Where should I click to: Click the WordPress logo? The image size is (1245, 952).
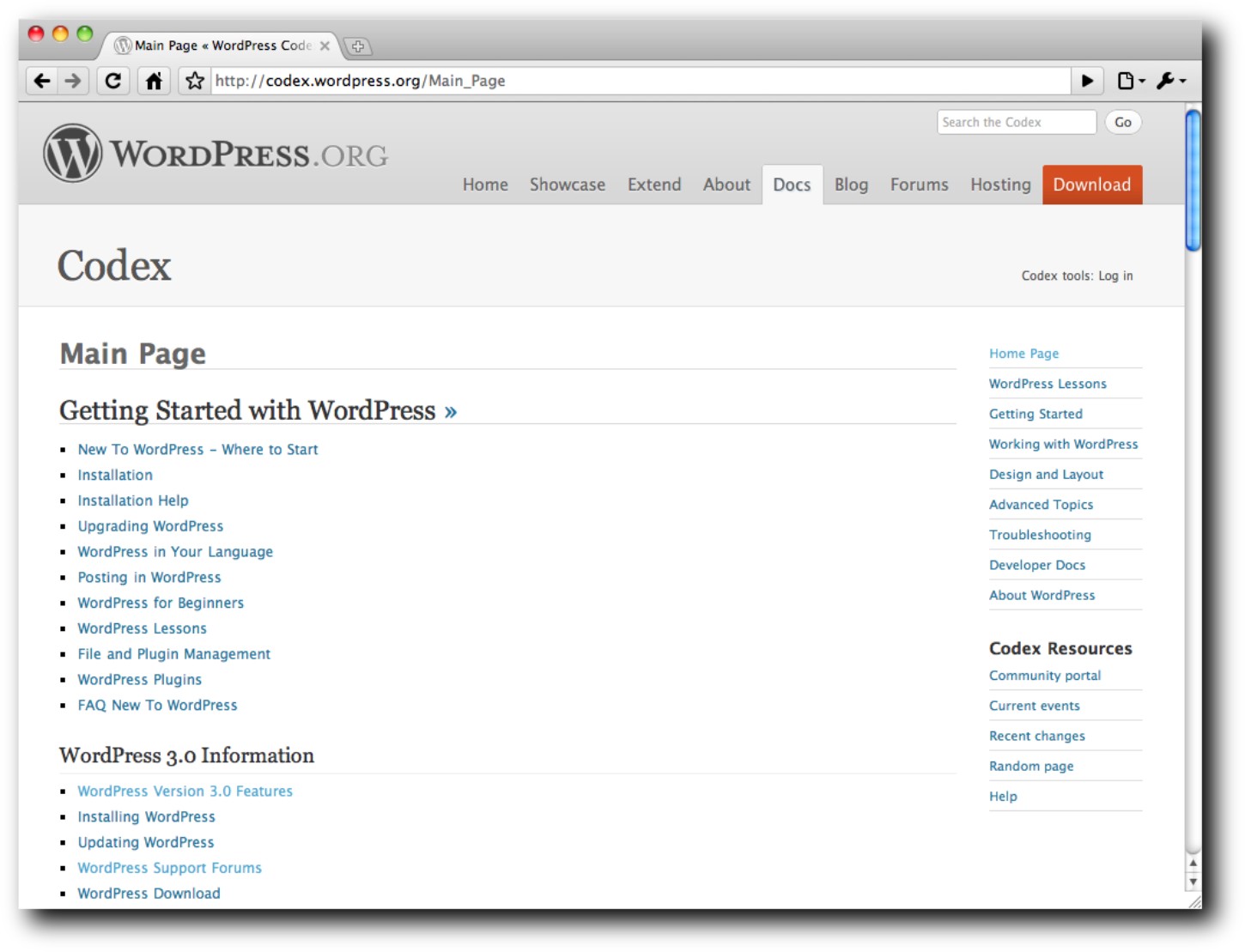pos(216,154)
